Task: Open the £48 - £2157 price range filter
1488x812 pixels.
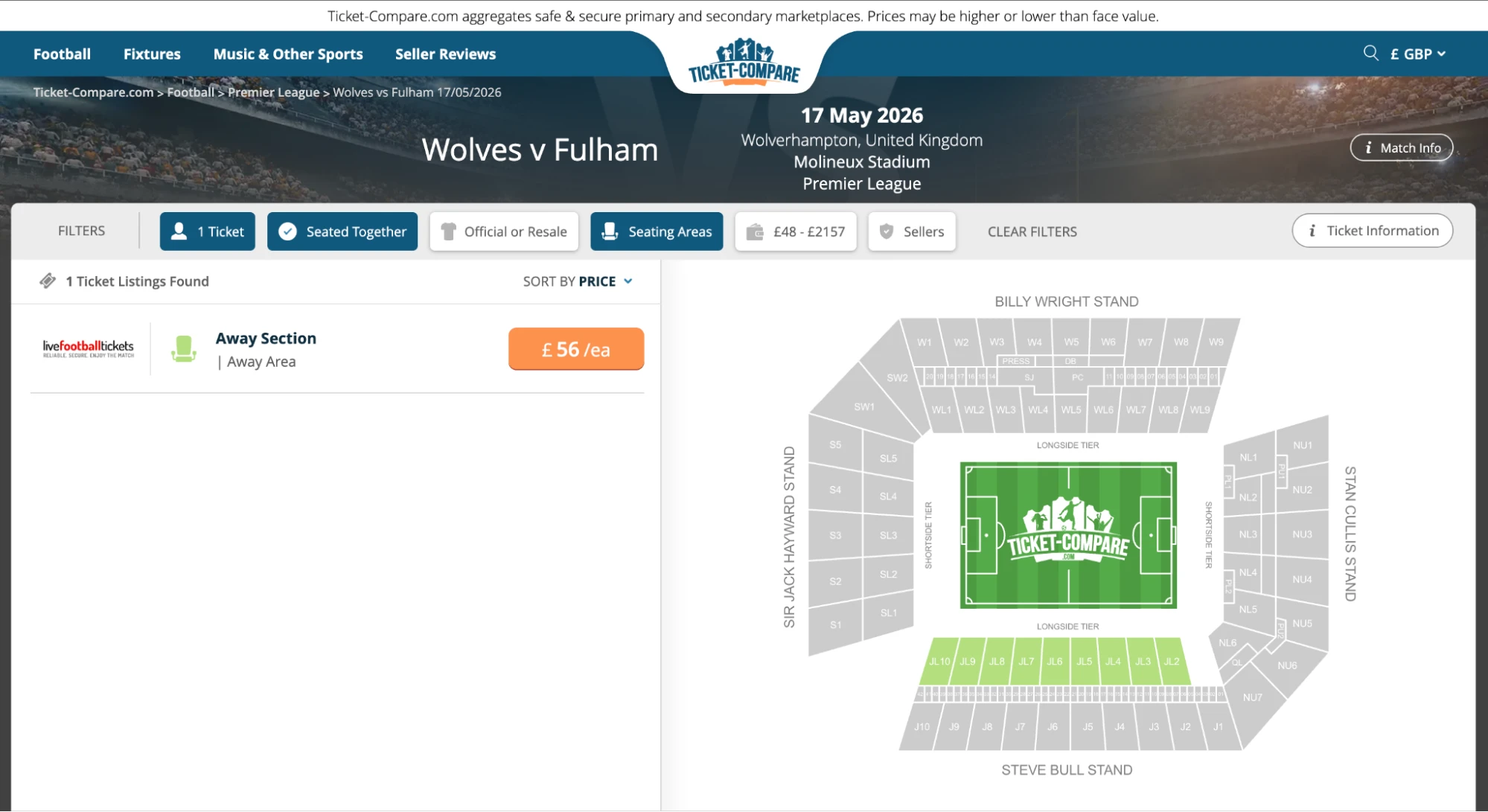Action: click(x=795, y=231)
